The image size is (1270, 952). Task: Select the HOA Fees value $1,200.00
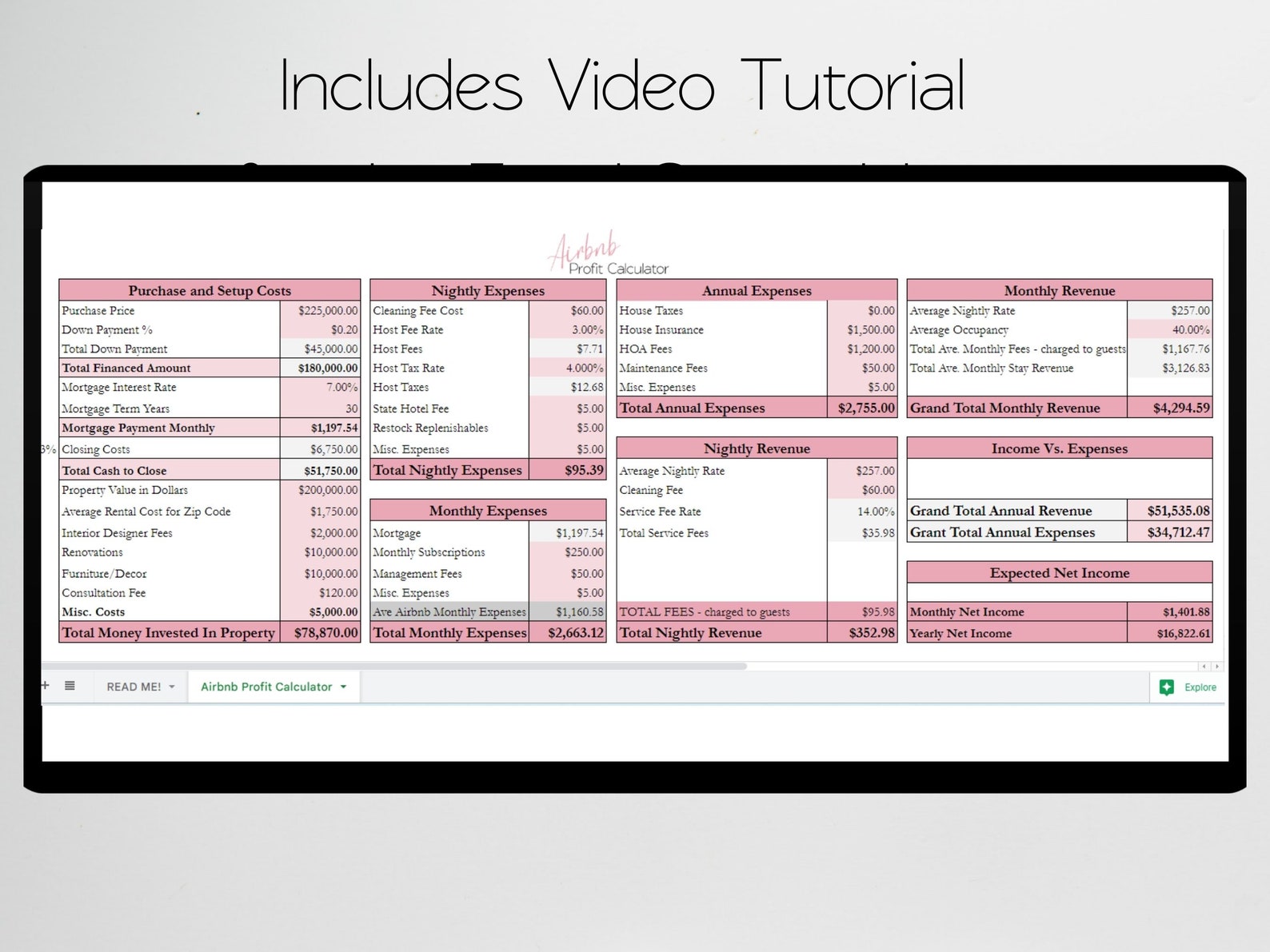coord(862,349)
